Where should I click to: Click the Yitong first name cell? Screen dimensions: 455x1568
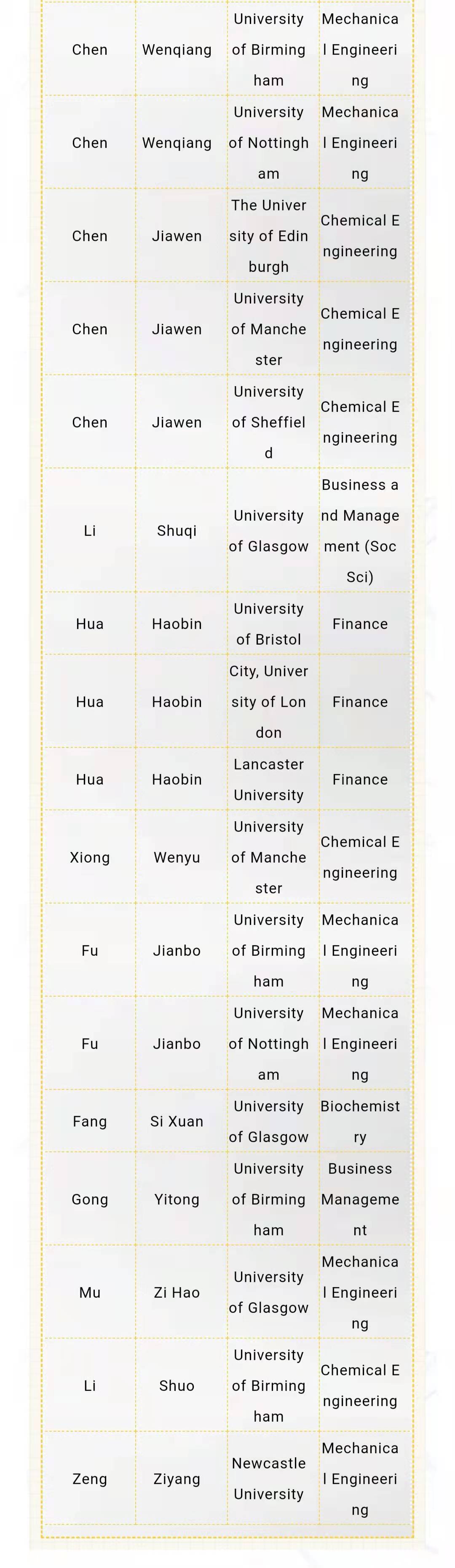click(x=177, y=1199)
